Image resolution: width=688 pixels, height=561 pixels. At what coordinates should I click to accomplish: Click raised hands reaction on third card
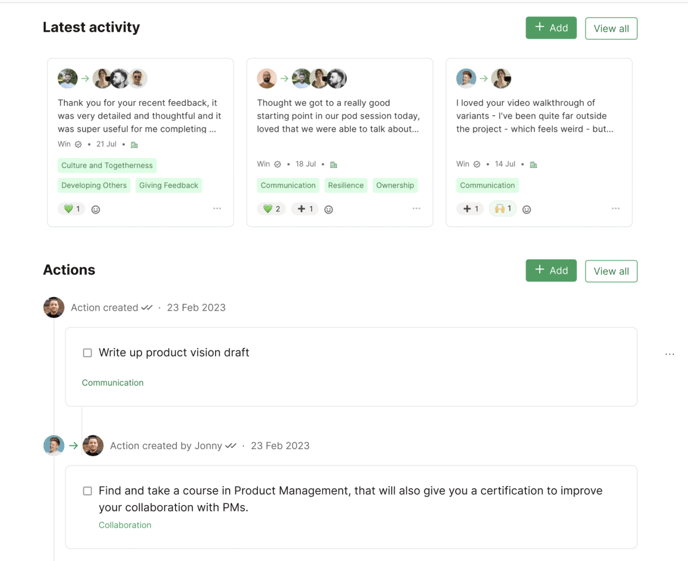point(502,209)
